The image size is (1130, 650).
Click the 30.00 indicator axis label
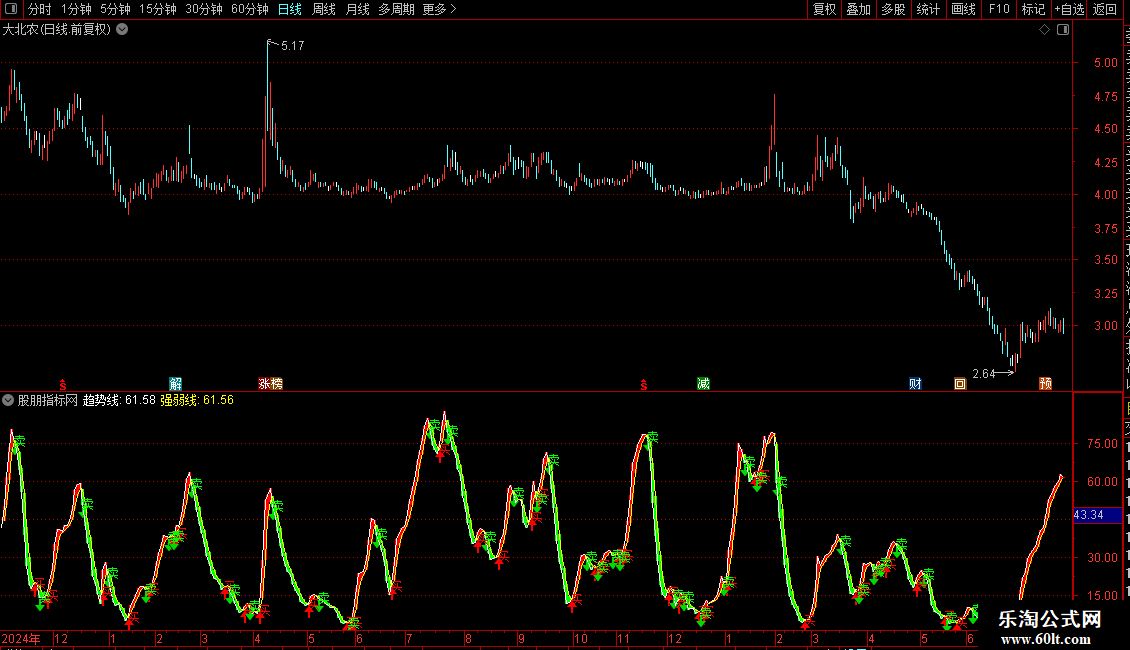point(1102,558)
